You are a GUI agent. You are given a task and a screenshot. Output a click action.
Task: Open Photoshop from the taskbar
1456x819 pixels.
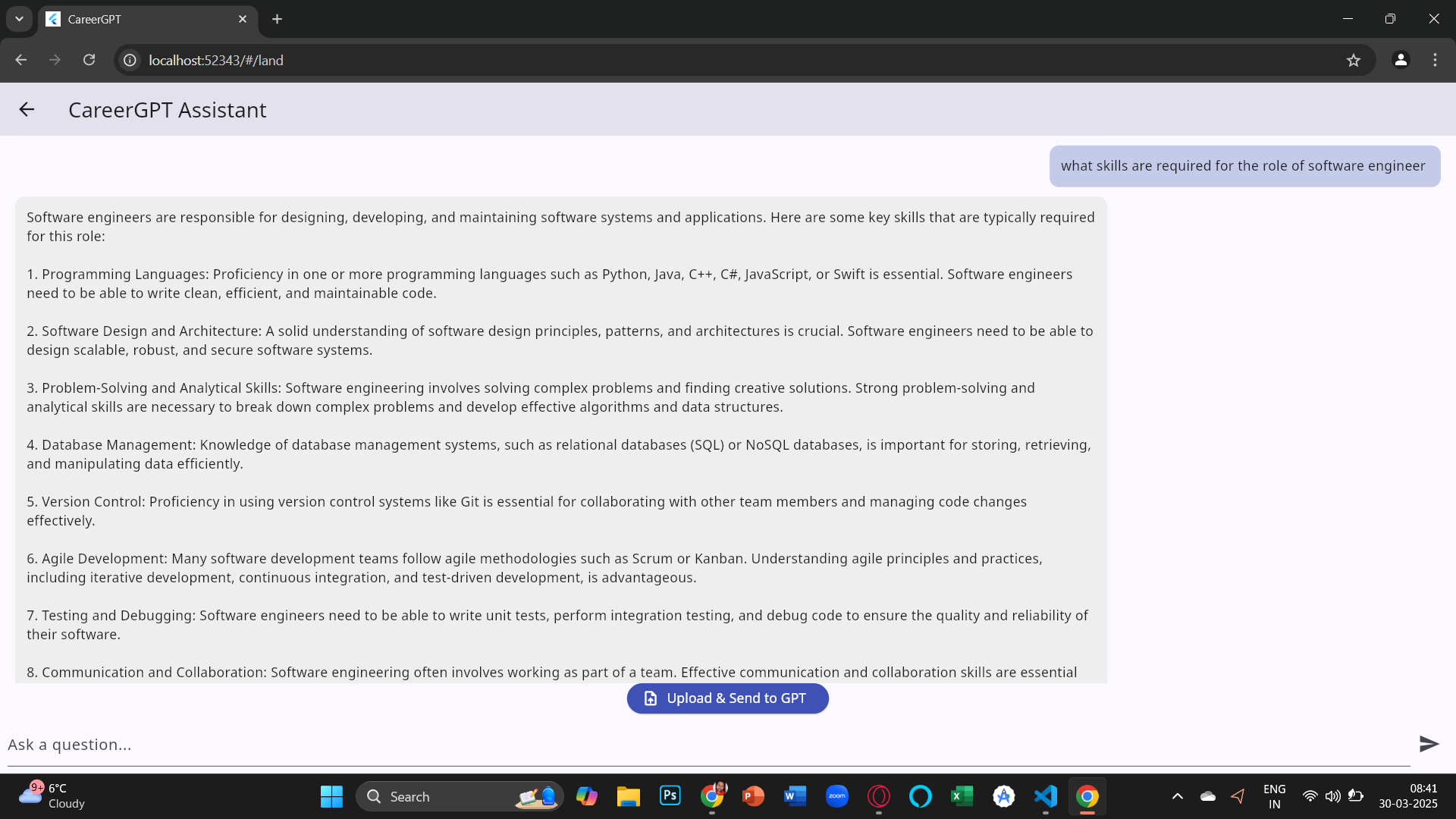670,796
